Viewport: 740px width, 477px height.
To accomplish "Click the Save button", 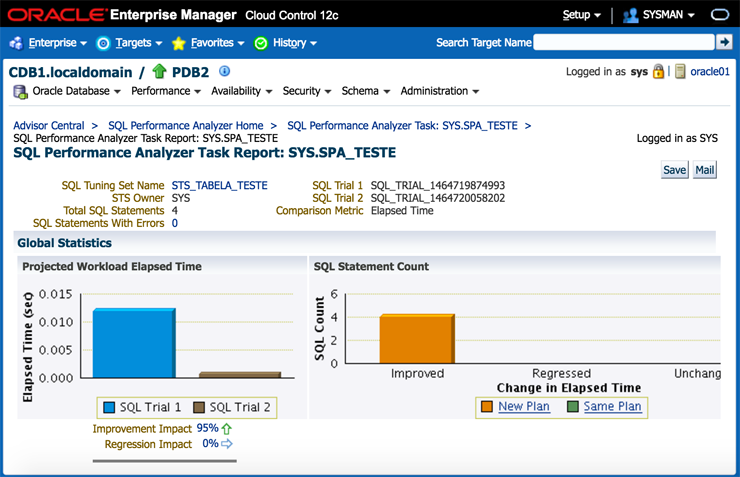I will [x=675, y=170].
